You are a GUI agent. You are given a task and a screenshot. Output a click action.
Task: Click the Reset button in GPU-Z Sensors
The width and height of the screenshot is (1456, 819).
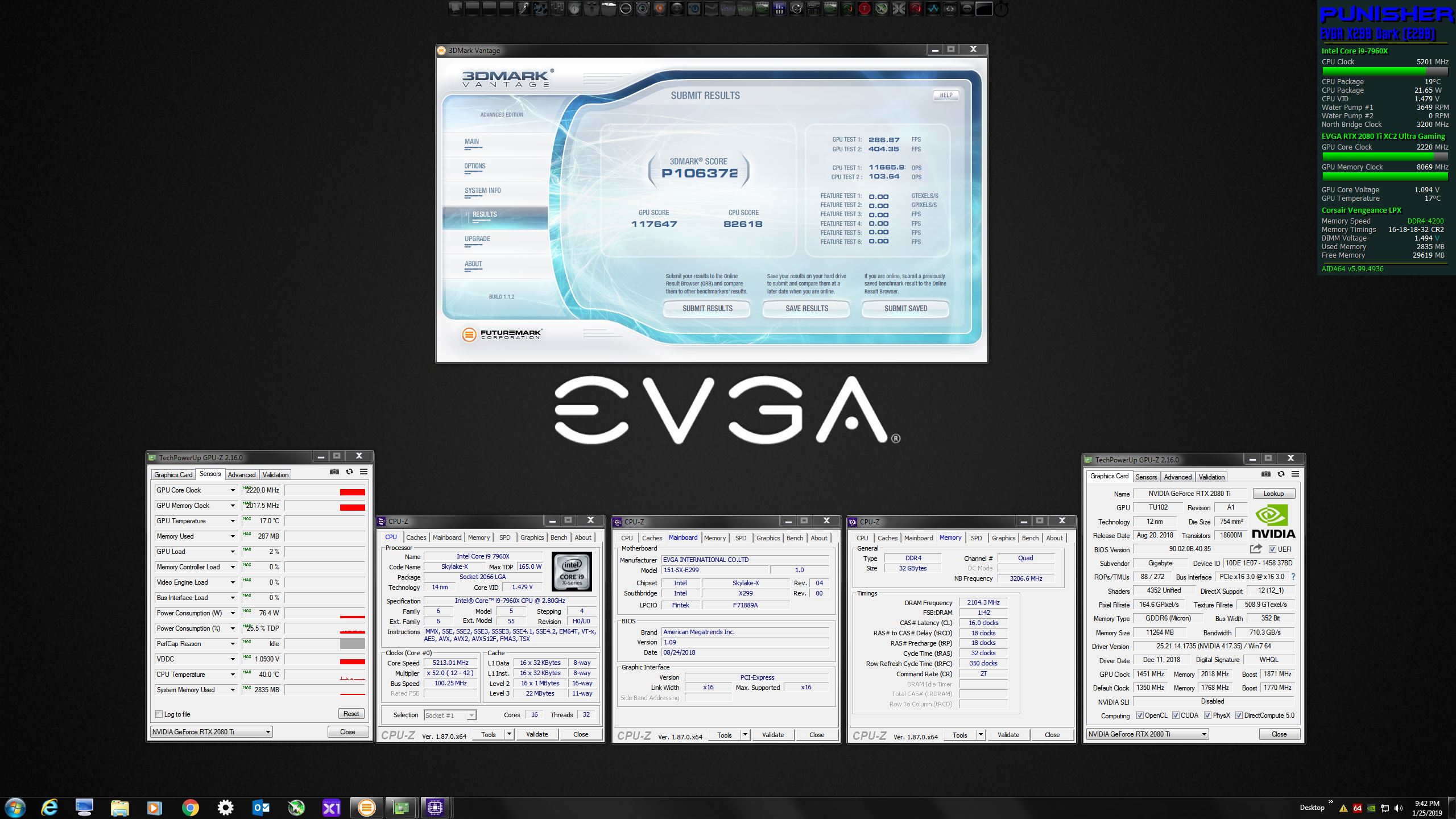click(351, 714)
